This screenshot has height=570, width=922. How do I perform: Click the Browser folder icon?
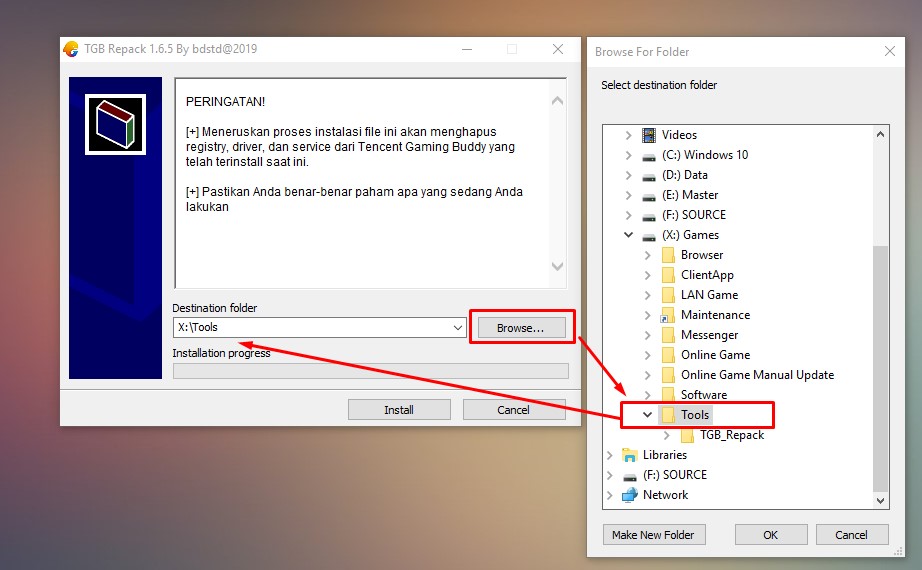[x=668, y=255]
